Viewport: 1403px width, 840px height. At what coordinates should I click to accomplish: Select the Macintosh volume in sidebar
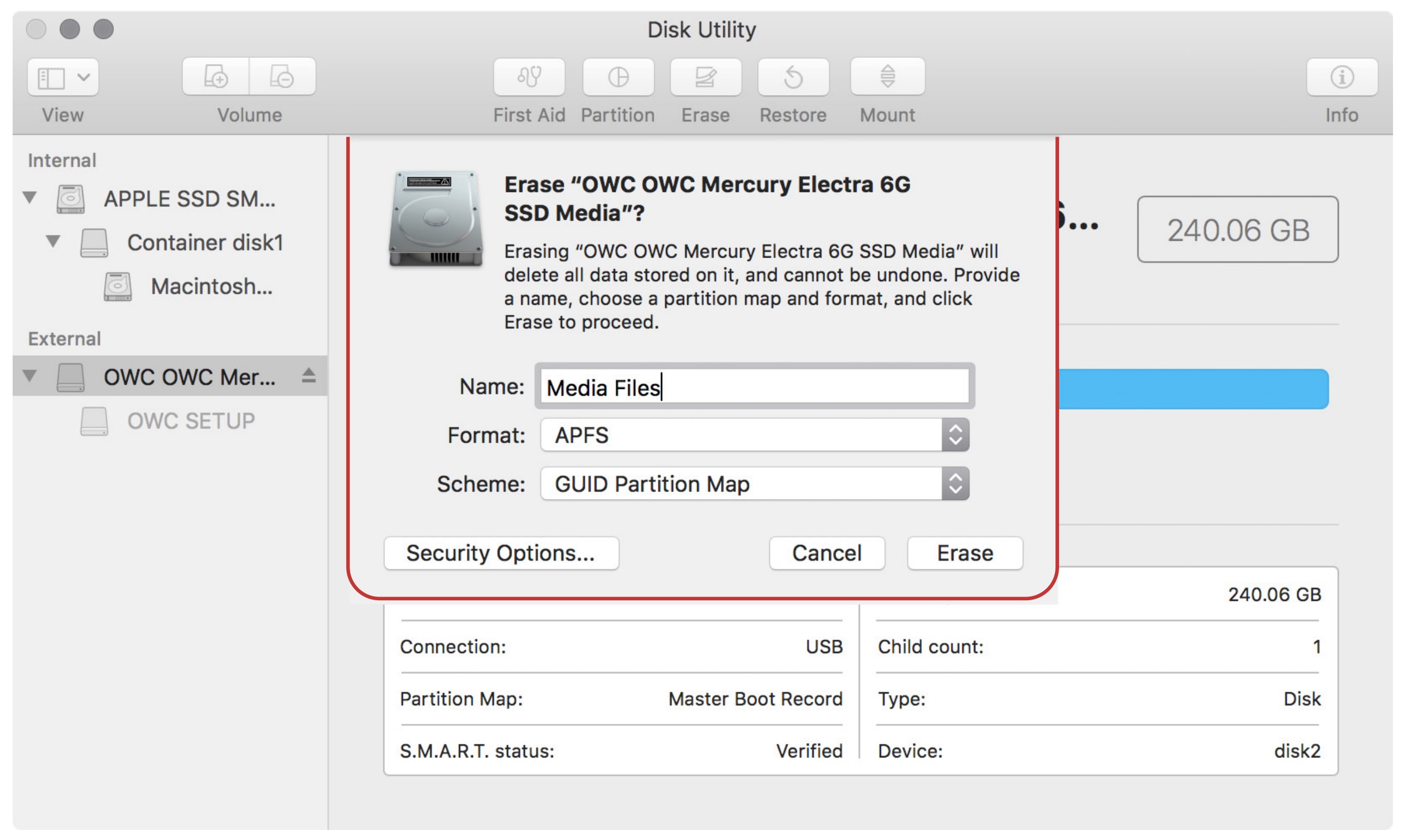(211, 286)
